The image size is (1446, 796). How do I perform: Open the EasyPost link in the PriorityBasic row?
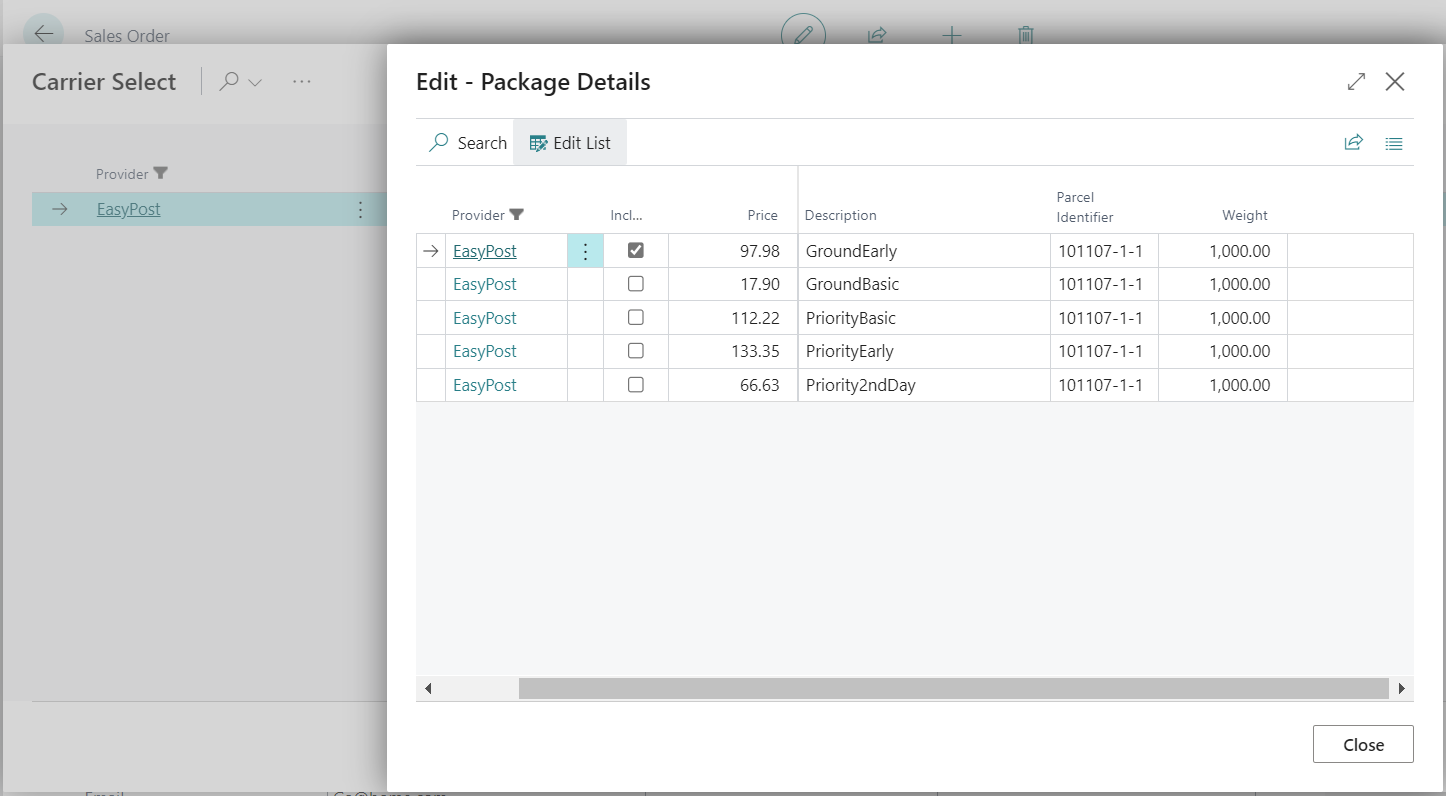(x=485, y=318)
